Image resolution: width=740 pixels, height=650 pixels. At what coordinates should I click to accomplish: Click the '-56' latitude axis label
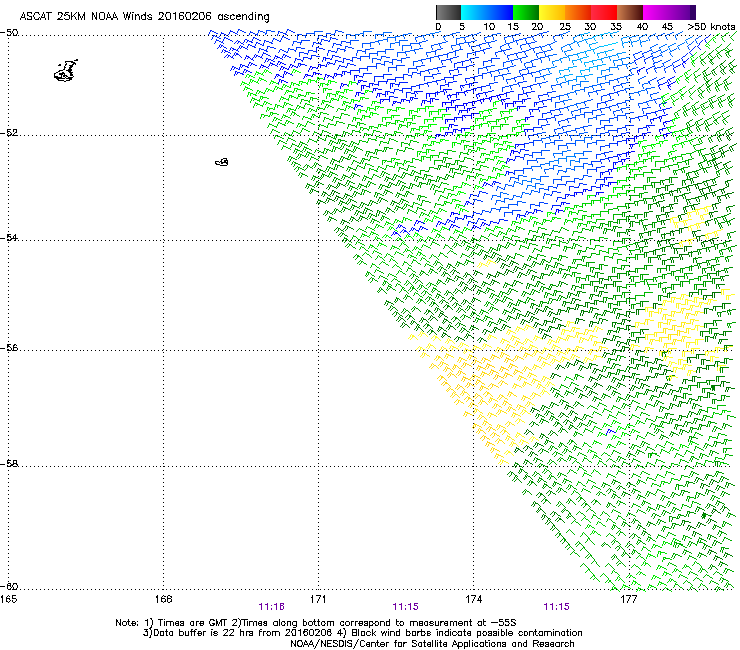[x=9, y=347]
